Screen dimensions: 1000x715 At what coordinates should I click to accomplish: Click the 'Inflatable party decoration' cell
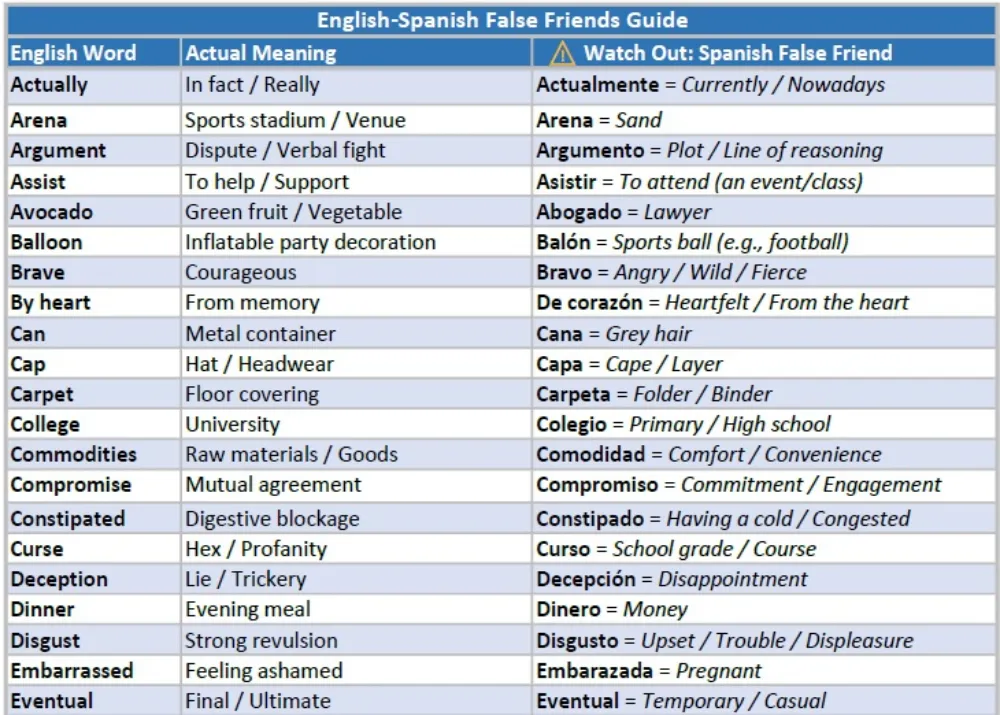pos(356,242)
